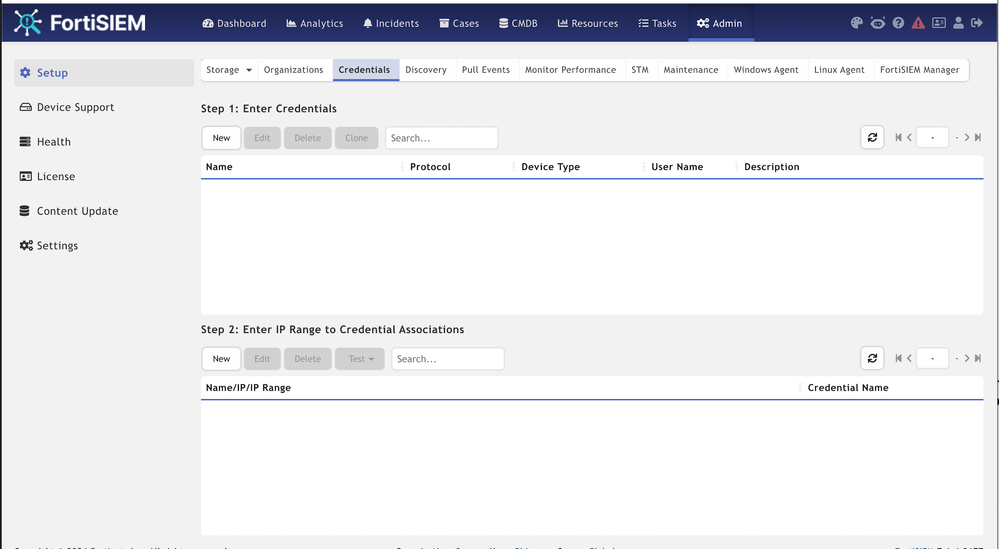Image resolution: width=999 pixels, height=549 pixels.
Task: Sort by the Credential Name column header
Action: point(848,387)
